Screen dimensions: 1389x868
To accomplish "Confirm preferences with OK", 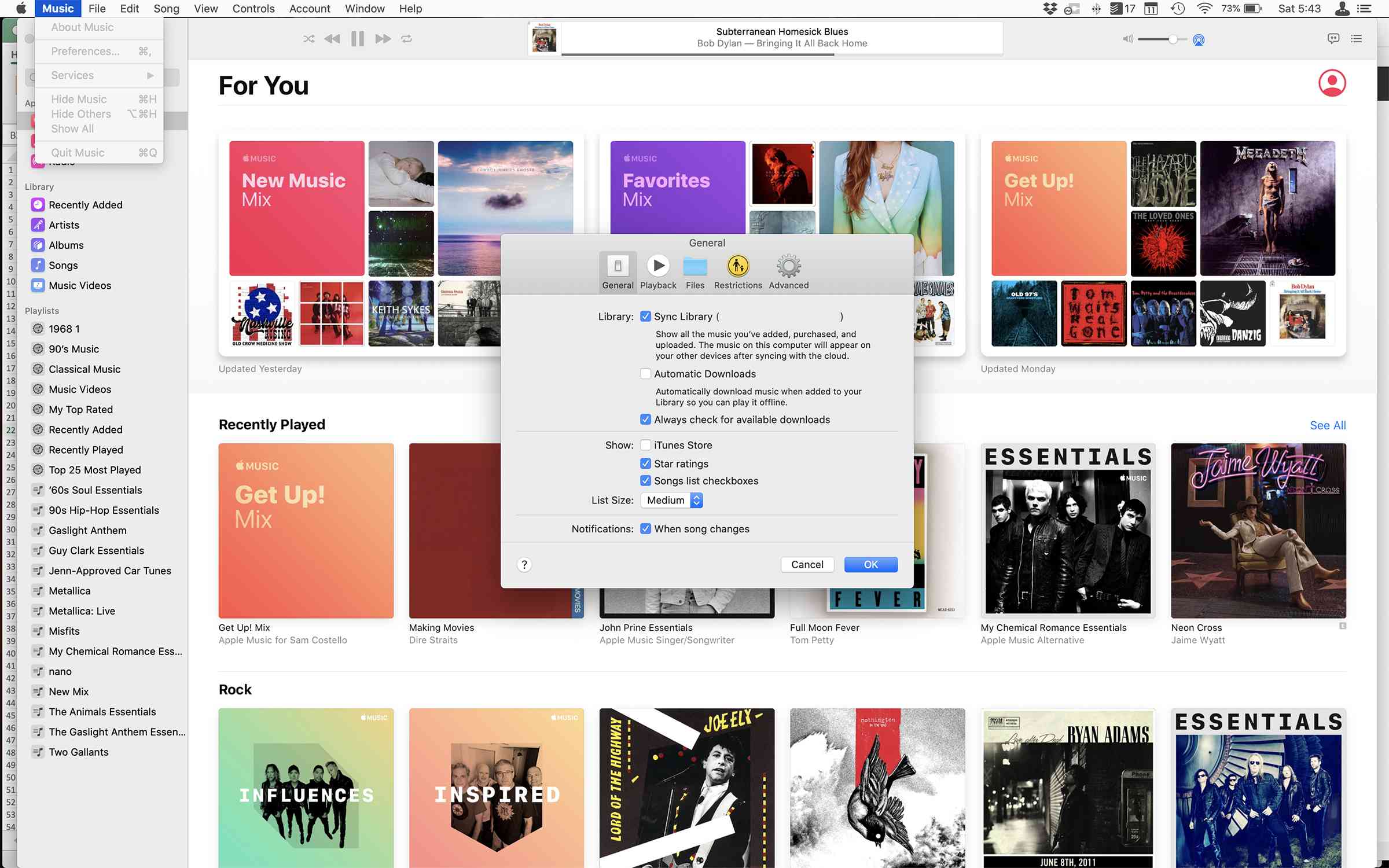I will [871, 565].
